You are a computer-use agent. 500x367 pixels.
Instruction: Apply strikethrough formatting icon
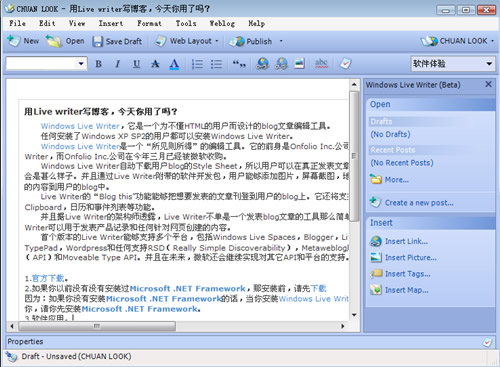click(x=155, y=64)
